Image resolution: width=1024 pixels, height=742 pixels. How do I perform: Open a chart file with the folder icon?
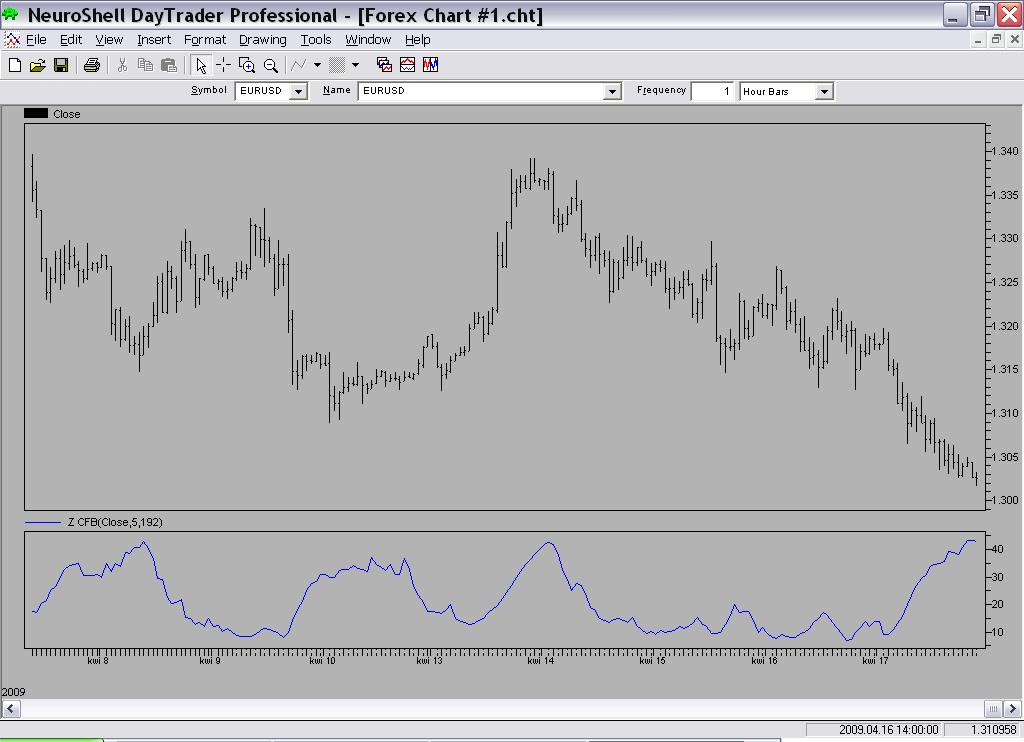(37, 65)
